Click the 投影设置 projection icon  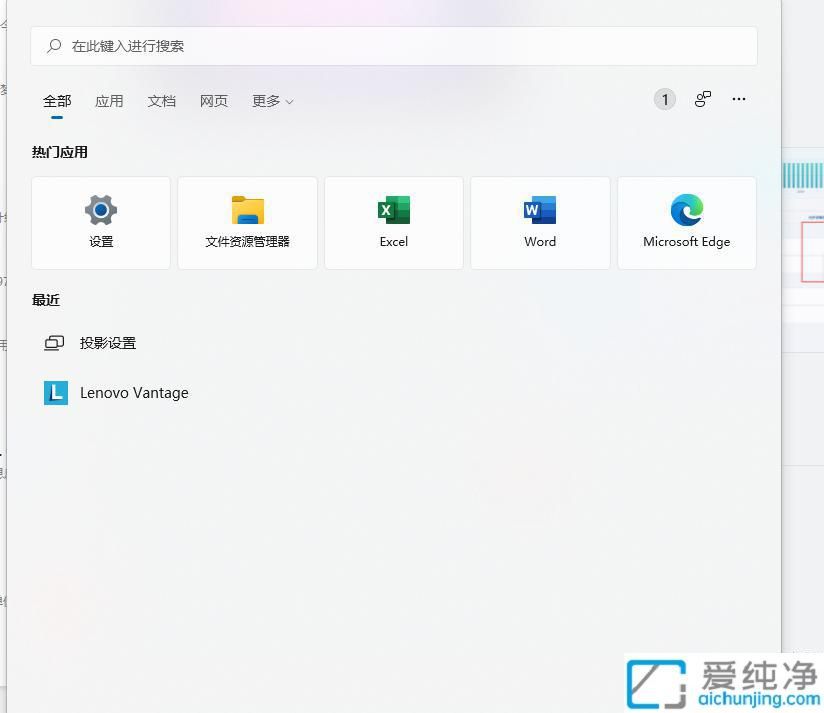point(54,342)
